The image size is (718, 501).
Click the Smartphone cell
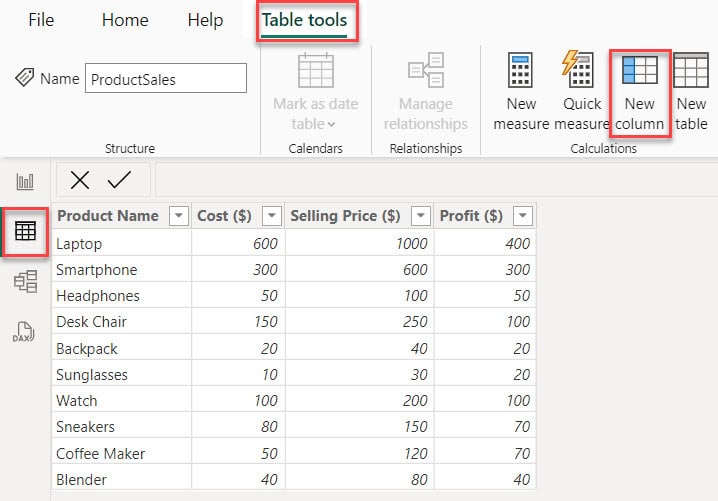pos(122,270)
